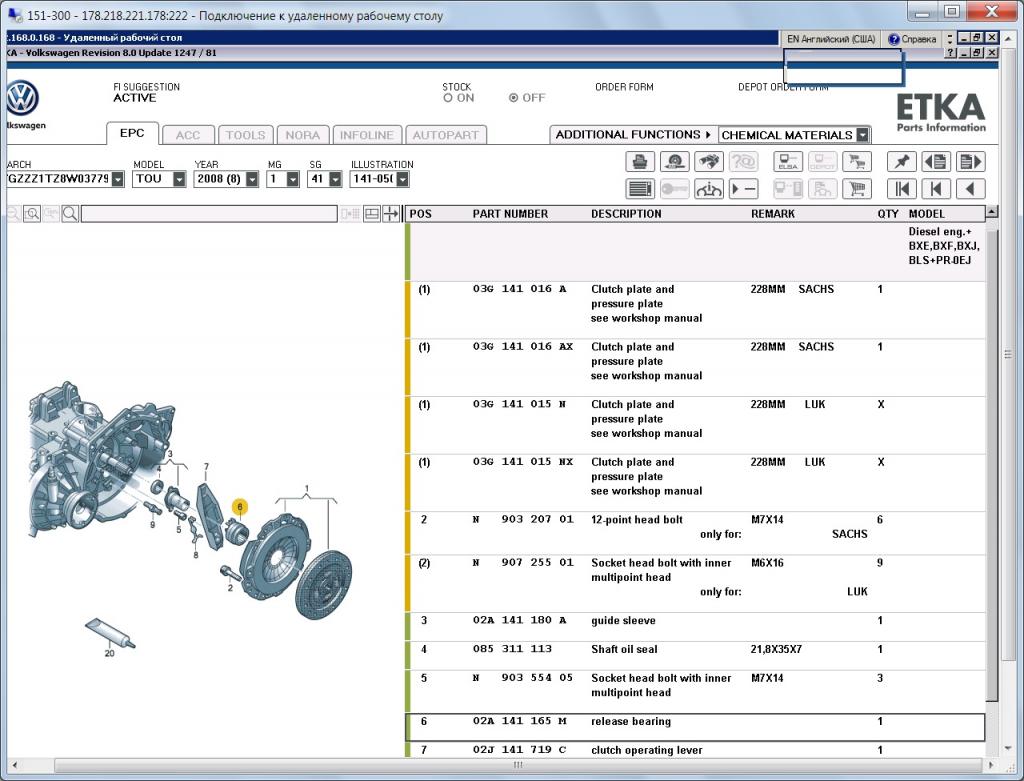
Task: Click the single shopping cart icon
Action: coord(857,189)
